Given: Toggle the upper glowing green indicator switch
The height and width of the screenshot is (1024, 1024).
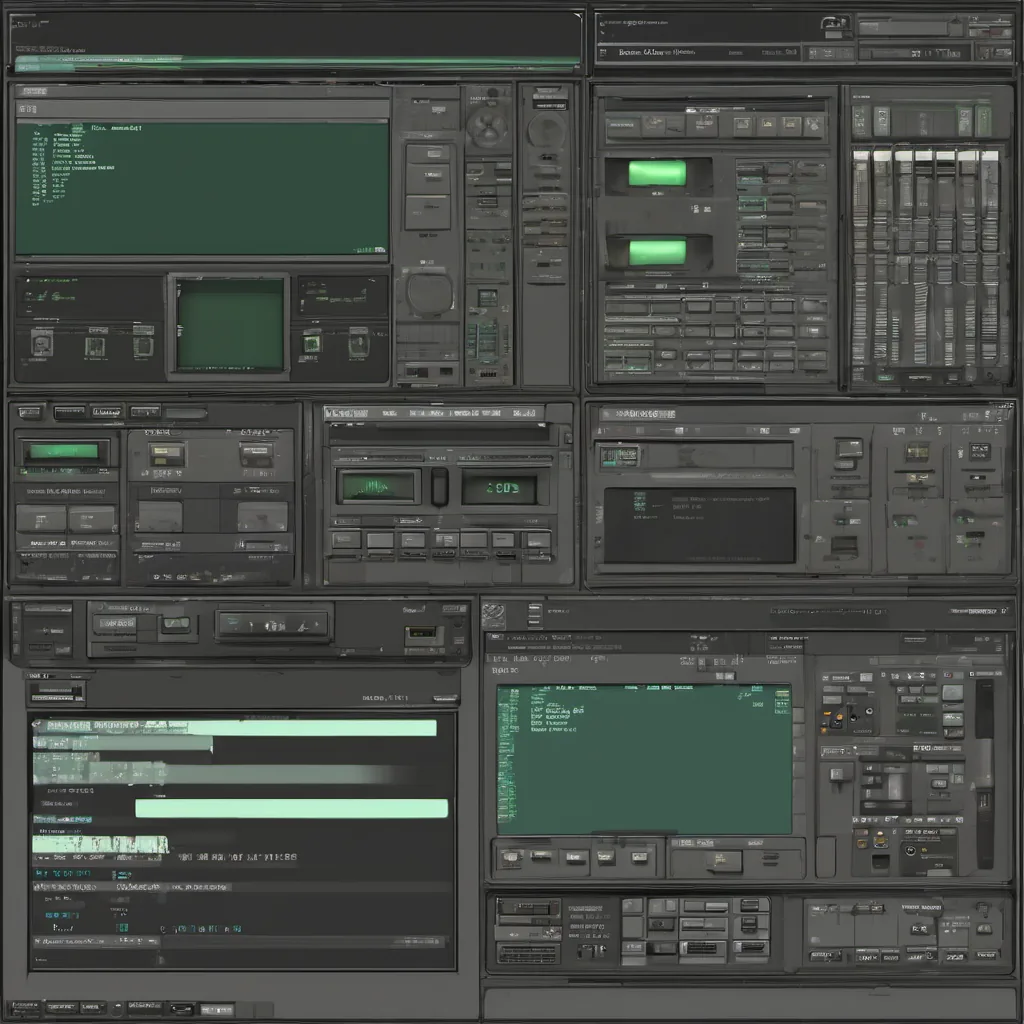Looking at the screenshot, I should coord(657,174).
